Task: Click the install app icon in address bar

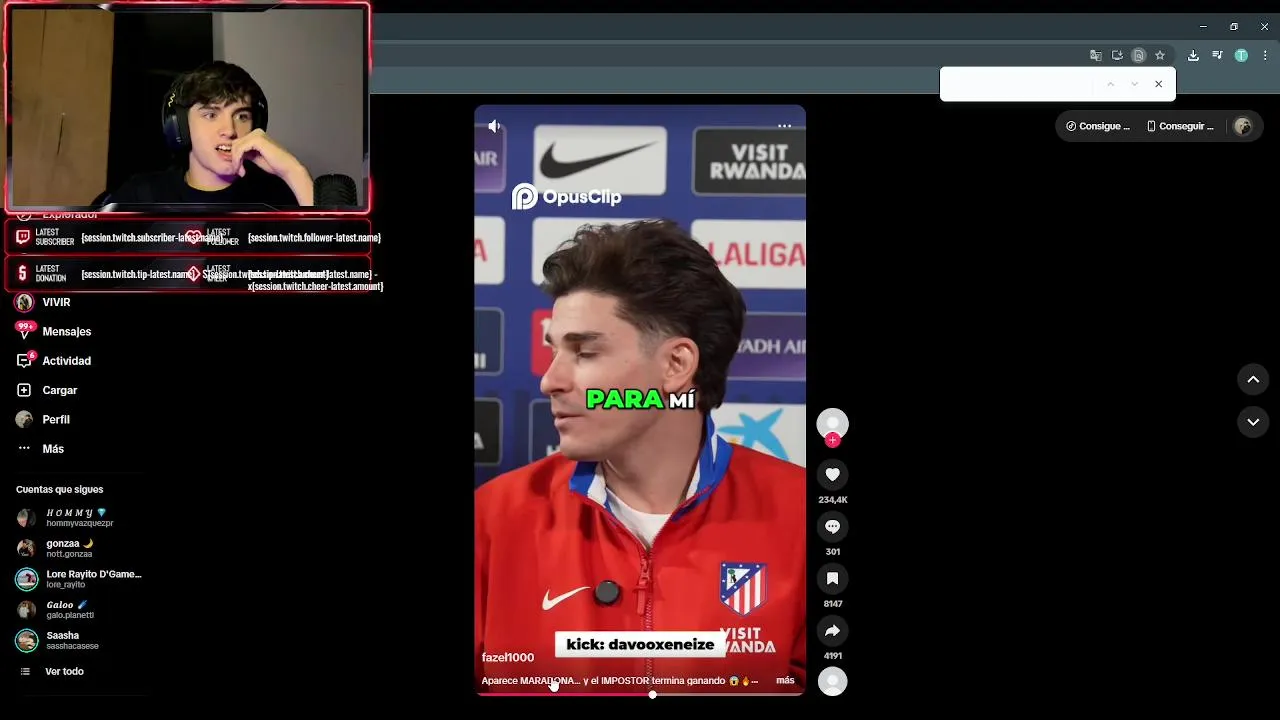Action: click(x=1117, y=55)
